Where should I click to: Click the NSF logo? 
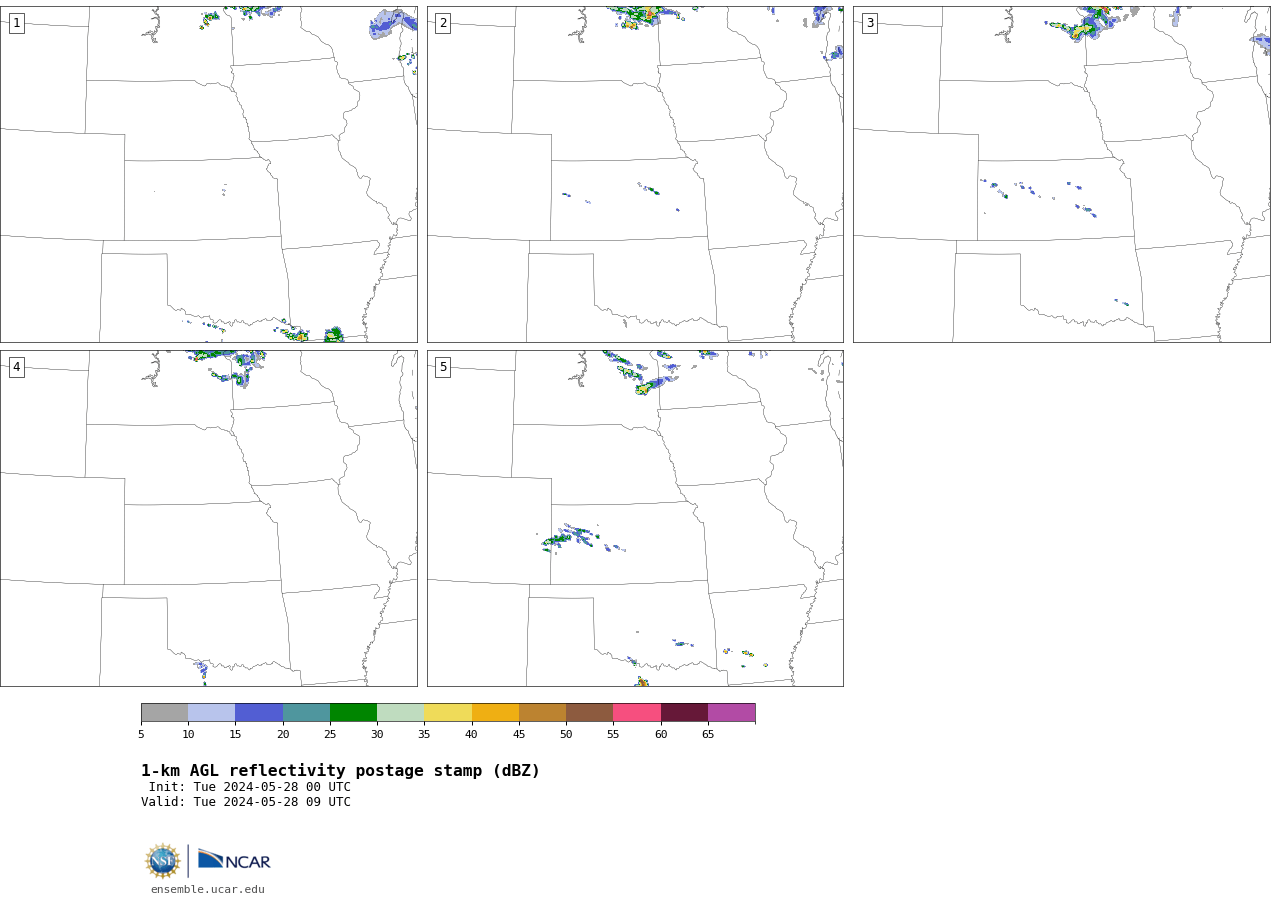click(162, 861)
